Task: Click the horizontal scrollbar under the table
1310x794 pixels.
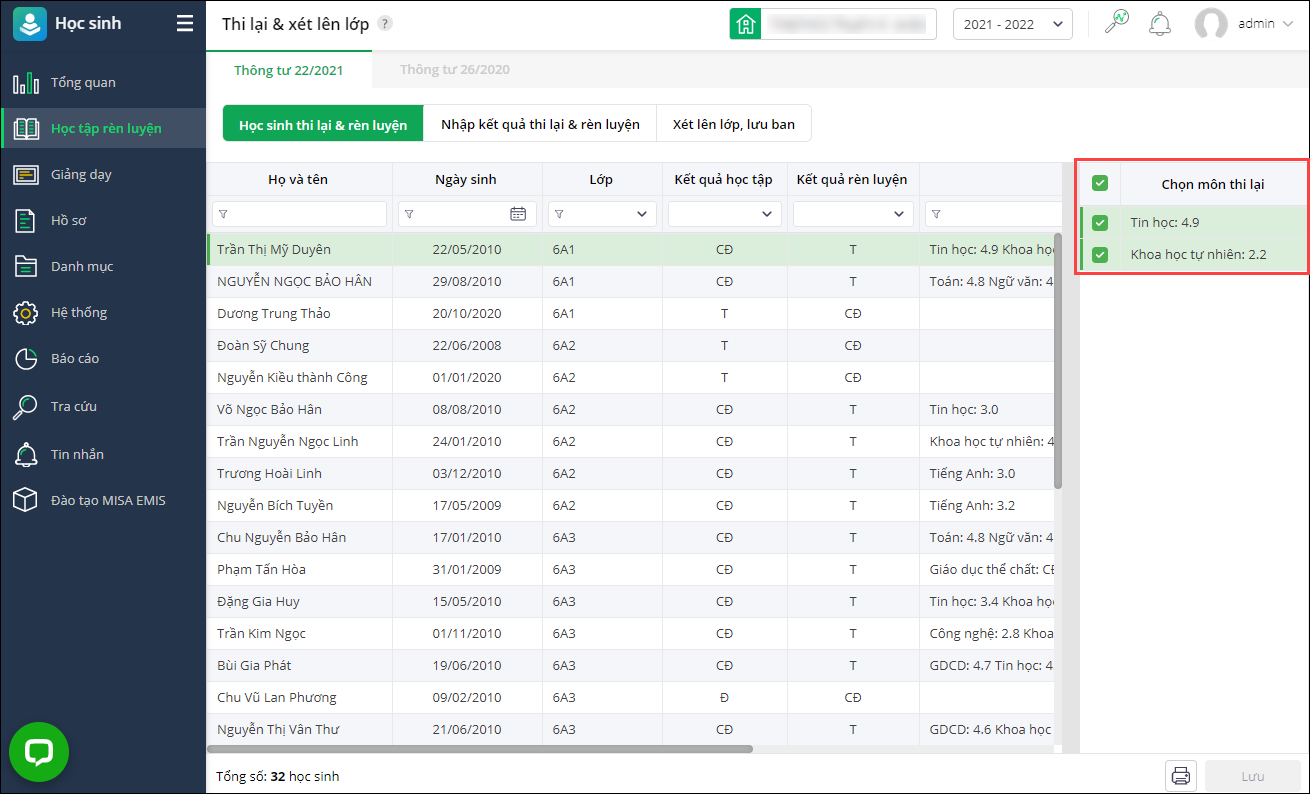Action: 480,748
